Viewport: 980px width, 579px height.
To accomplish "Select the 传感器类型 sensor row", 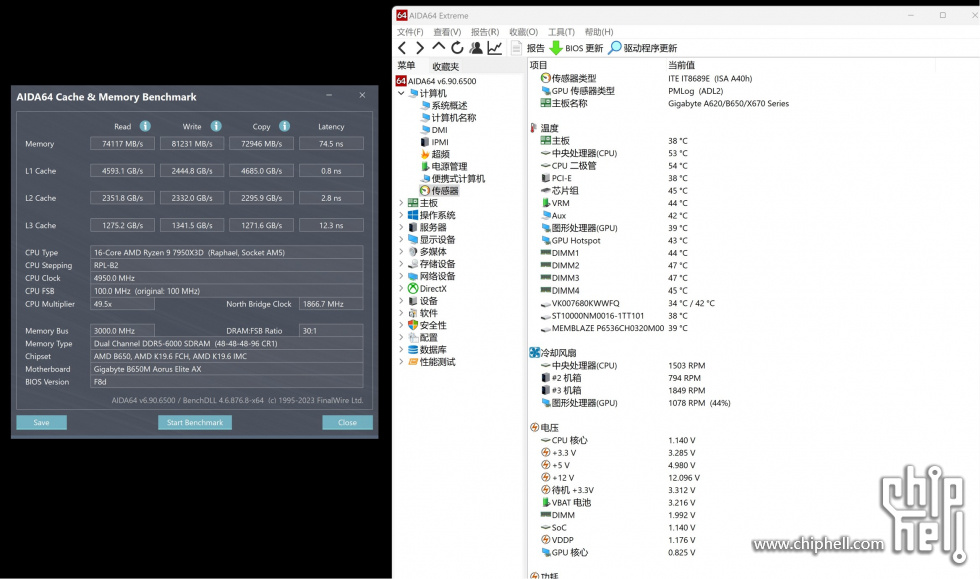I will [646, 78].
